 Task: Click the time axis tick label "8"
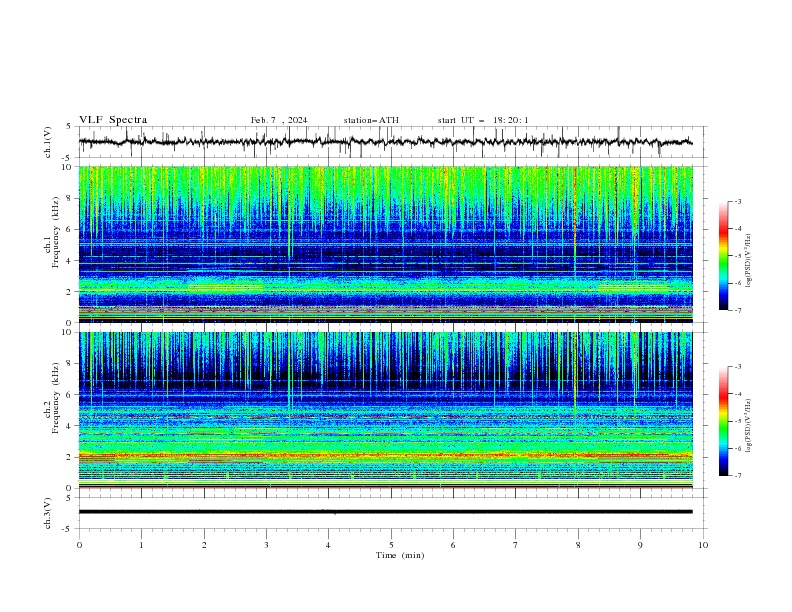coord(578,545)
